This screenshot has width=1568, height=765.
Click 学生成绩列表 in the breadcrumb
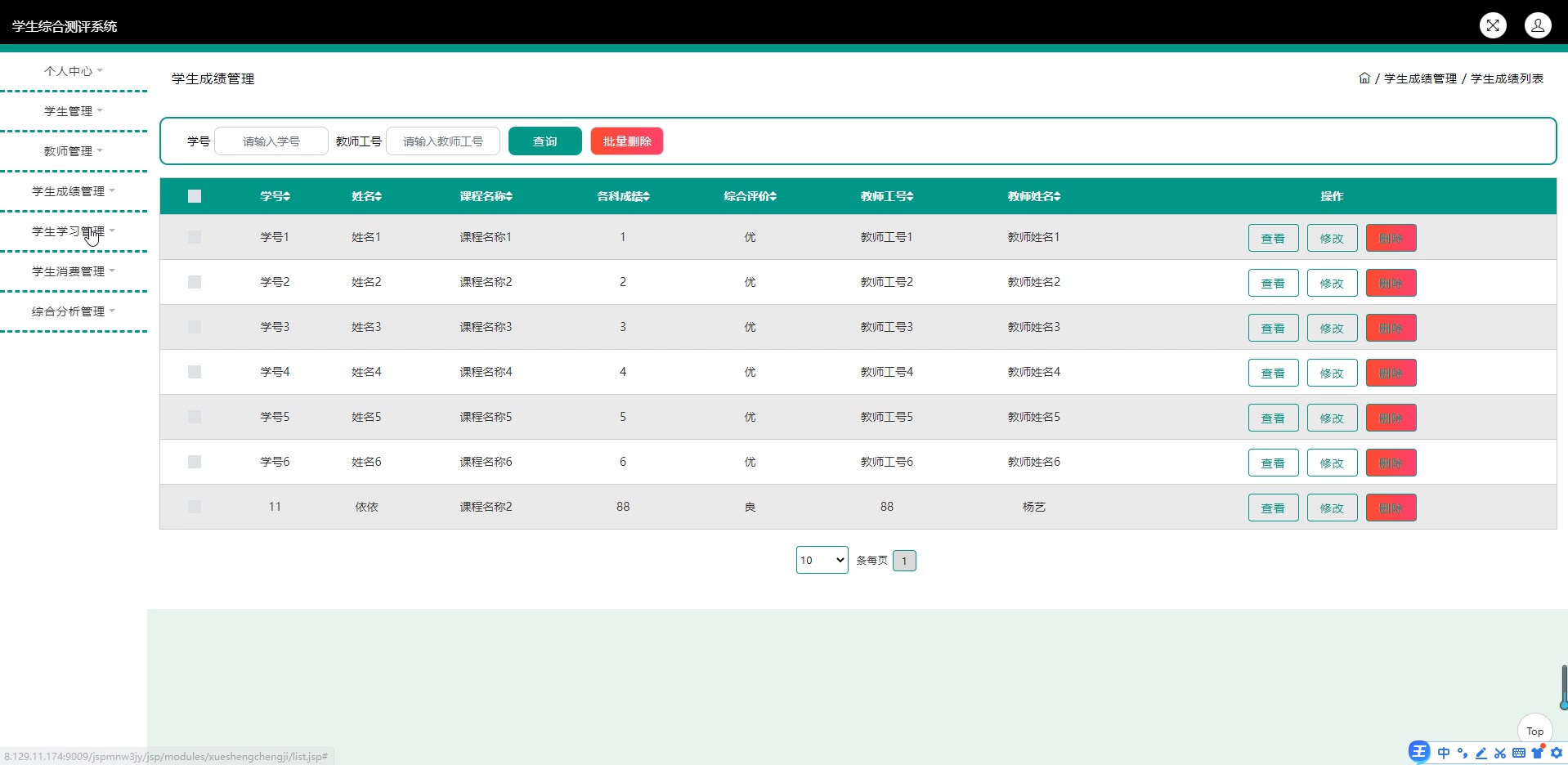1507,78
